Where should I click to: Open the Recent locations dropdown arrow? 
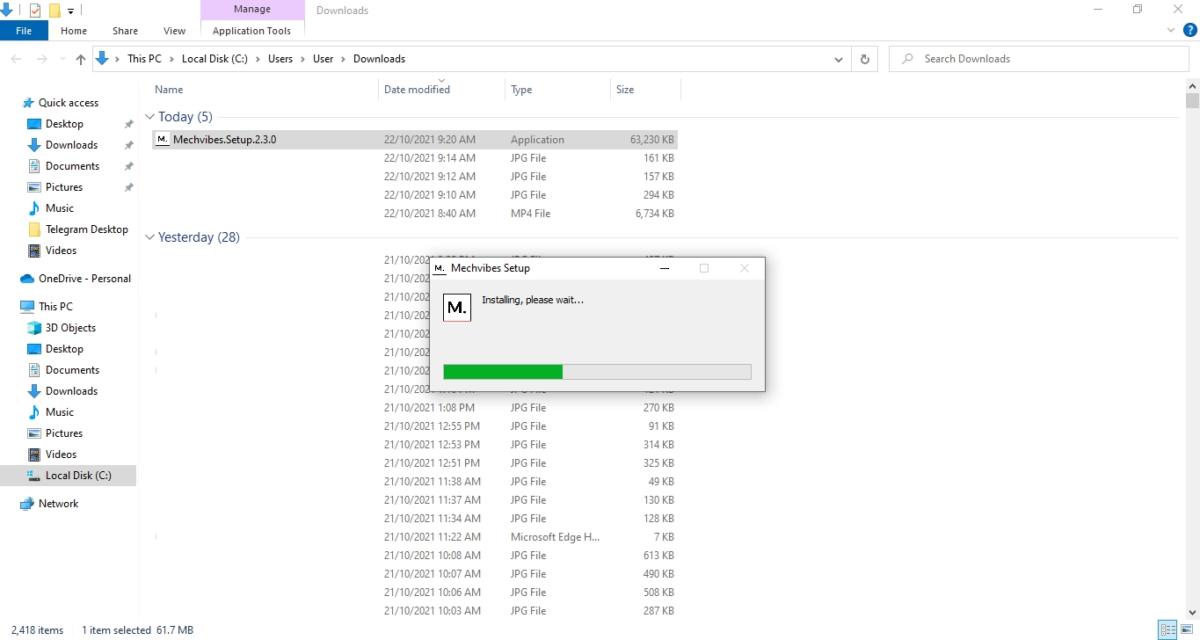tap(61, 60)
